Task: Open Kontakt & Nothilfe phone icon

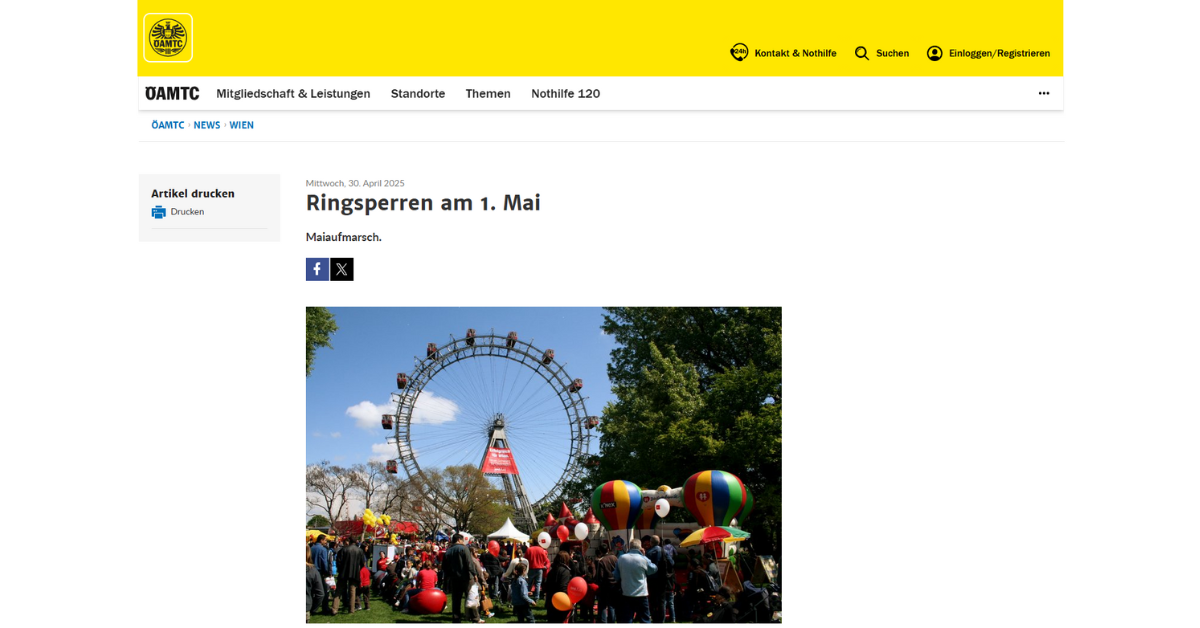Action: [739, 53]
